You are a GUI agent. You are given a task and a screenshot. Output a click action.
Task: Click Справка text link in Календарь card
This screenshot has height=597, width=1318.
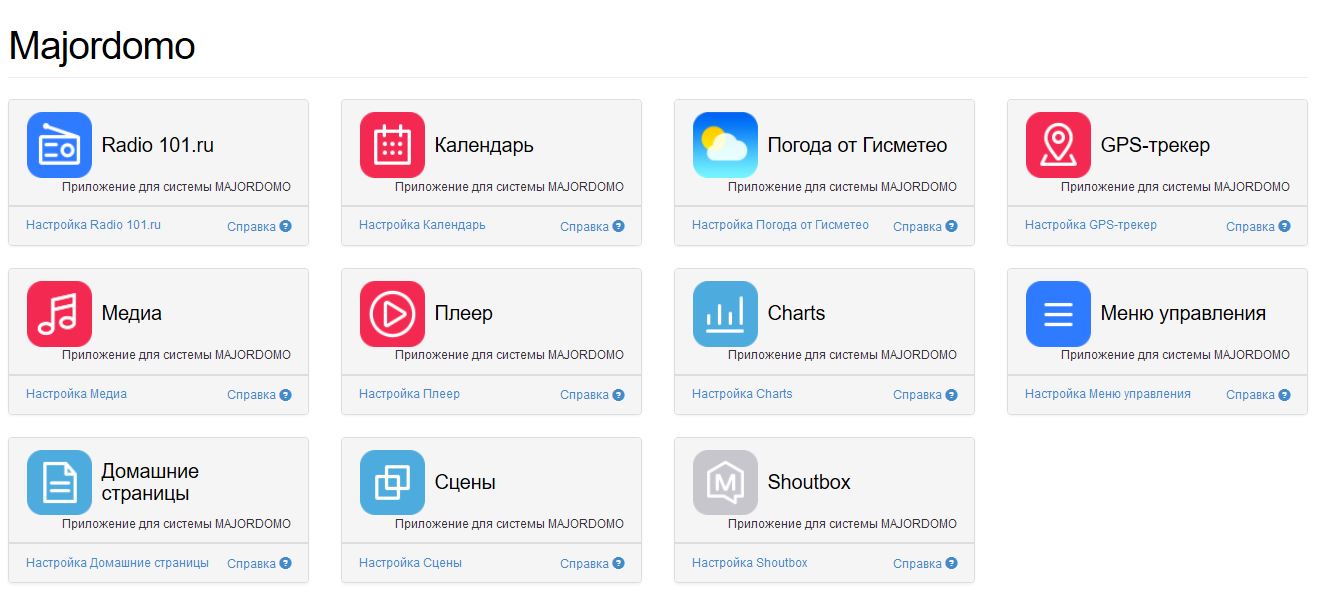(584, 227)
